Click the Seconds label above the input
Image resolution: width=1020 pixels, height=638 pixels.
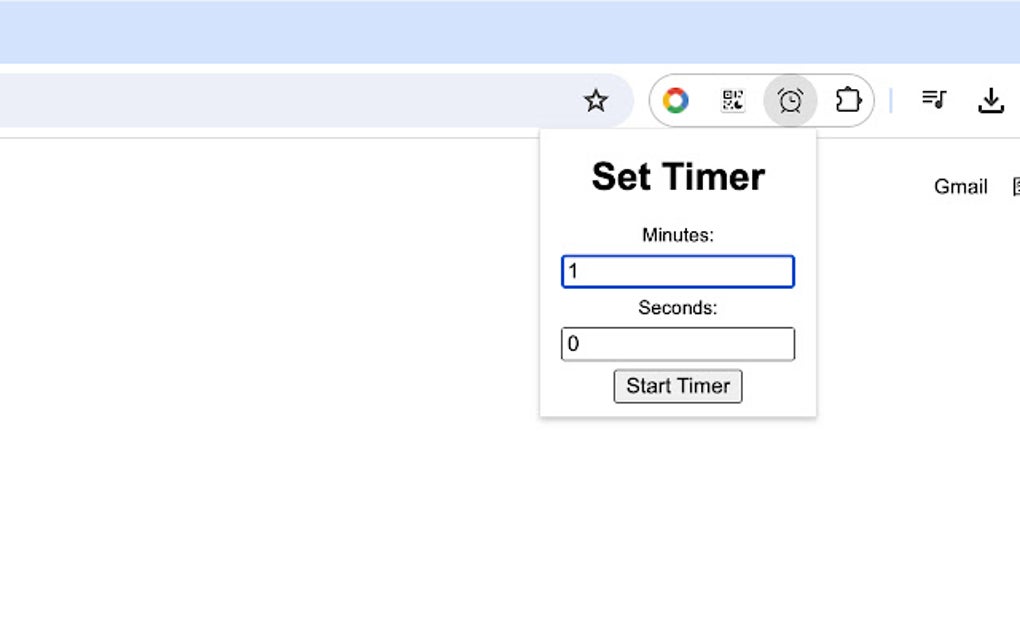pos(677,308)
